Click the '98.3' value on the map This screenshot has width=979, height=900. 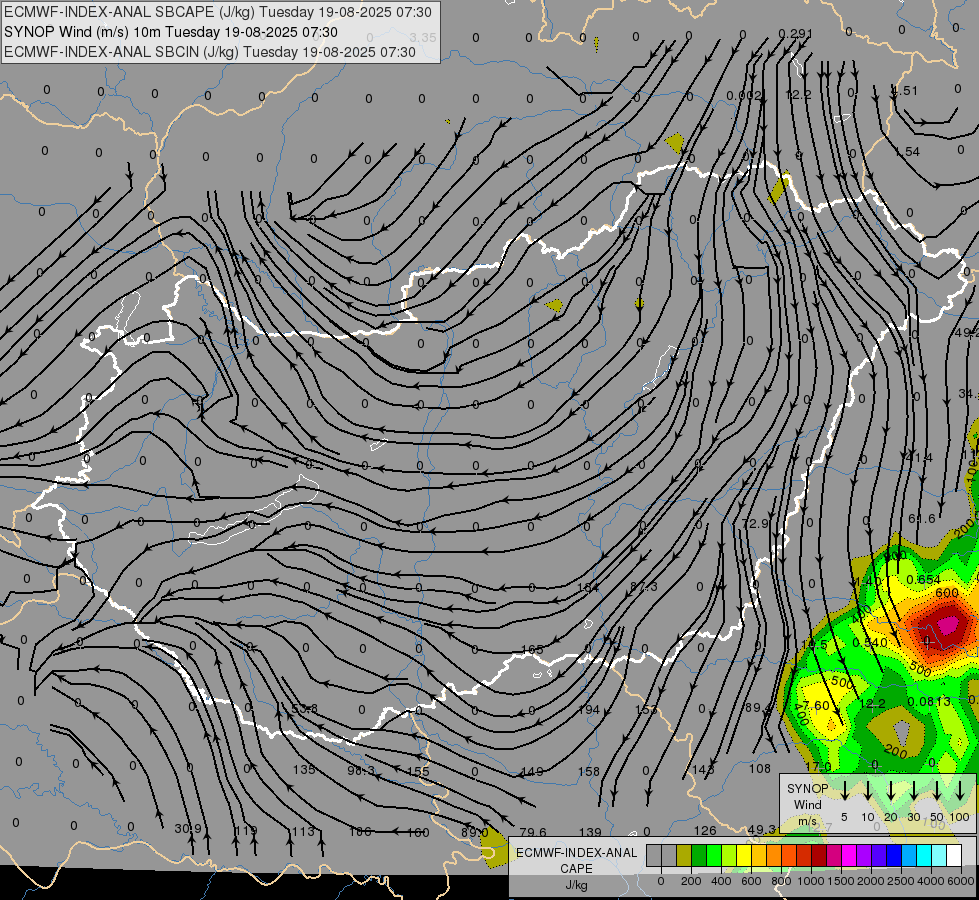tap(361, 771)
